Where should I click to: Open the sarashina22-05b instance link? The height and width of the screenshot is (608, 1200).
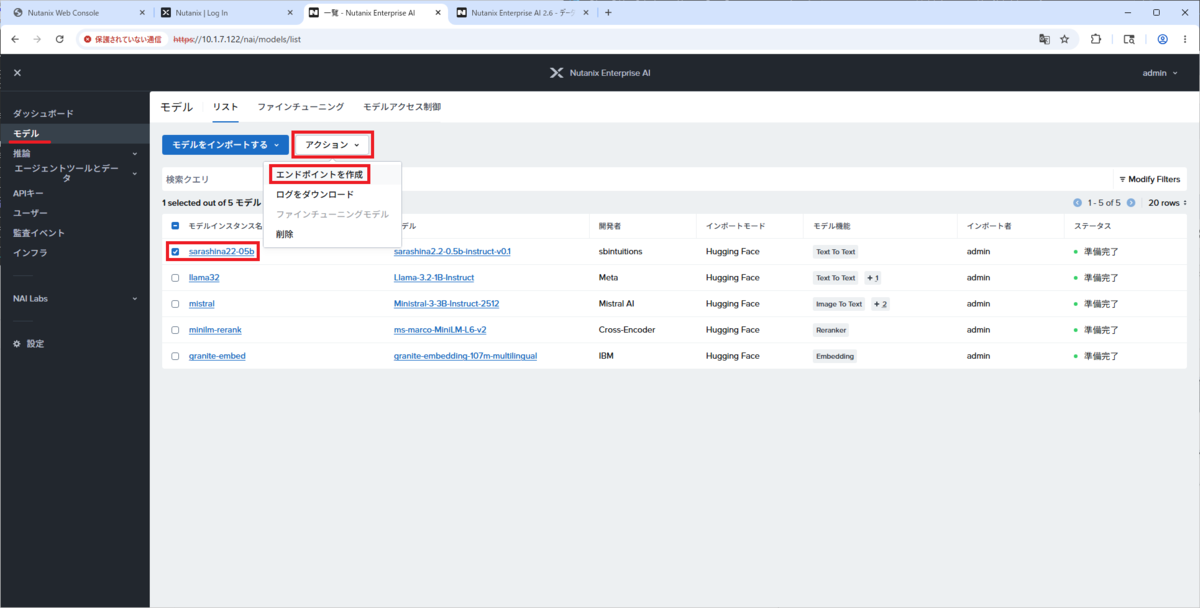(x=222, y=252)
